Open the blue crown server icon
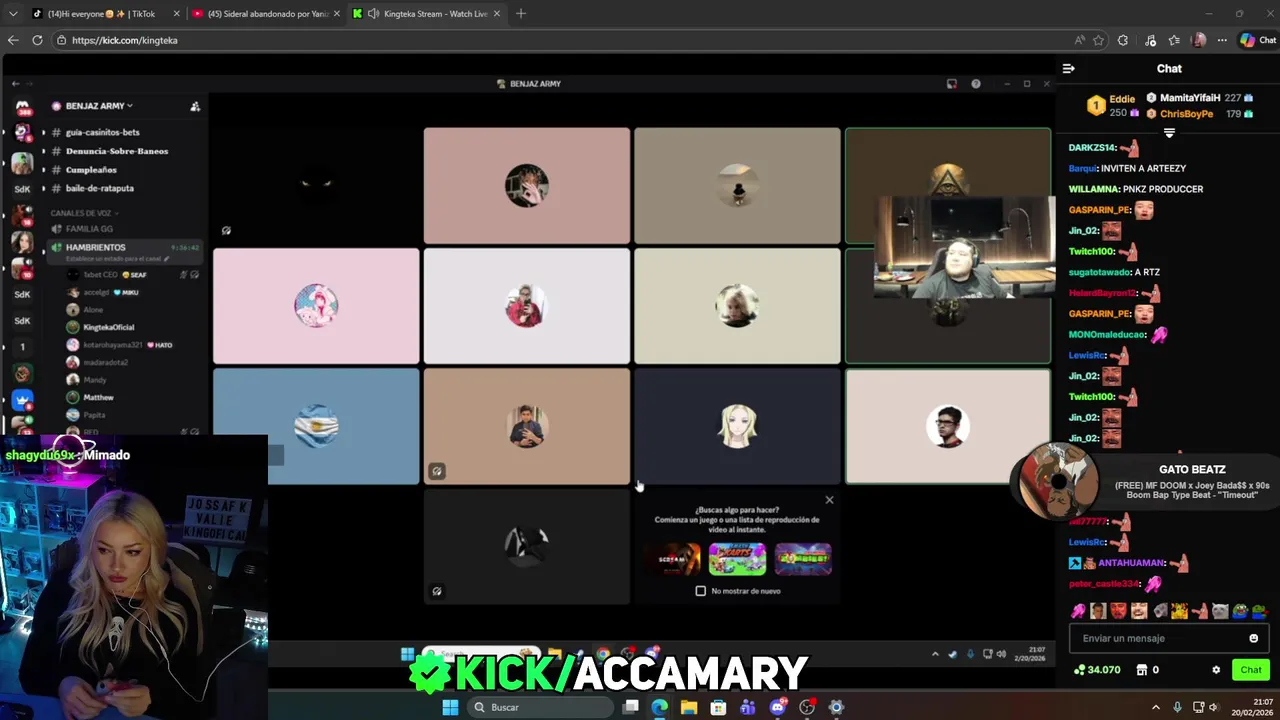 pyautogui.click(x=22, y=399)
